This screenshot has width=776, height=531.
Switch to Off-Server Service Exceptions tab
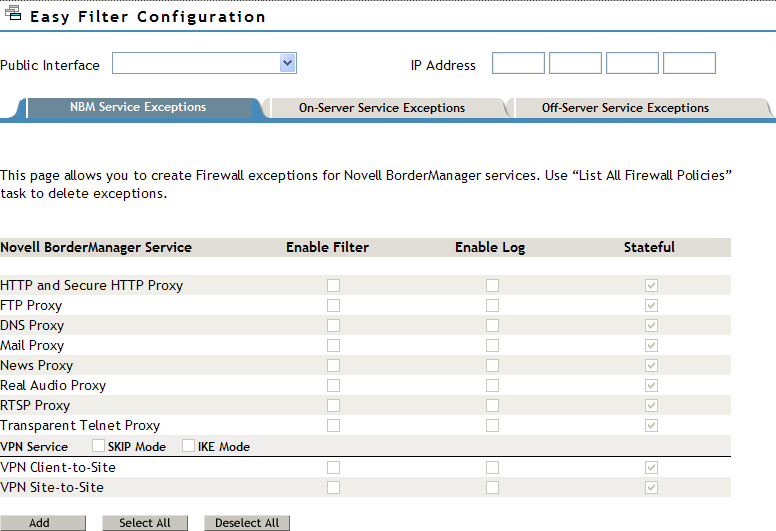click(626, 108)
